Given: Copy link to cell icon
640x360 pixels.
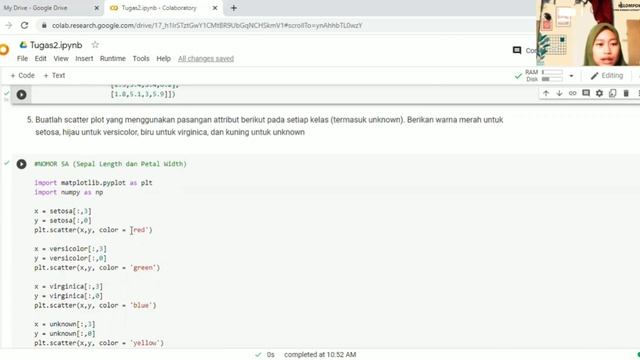Looking at the screenshot, I should [x=573, y=93].
